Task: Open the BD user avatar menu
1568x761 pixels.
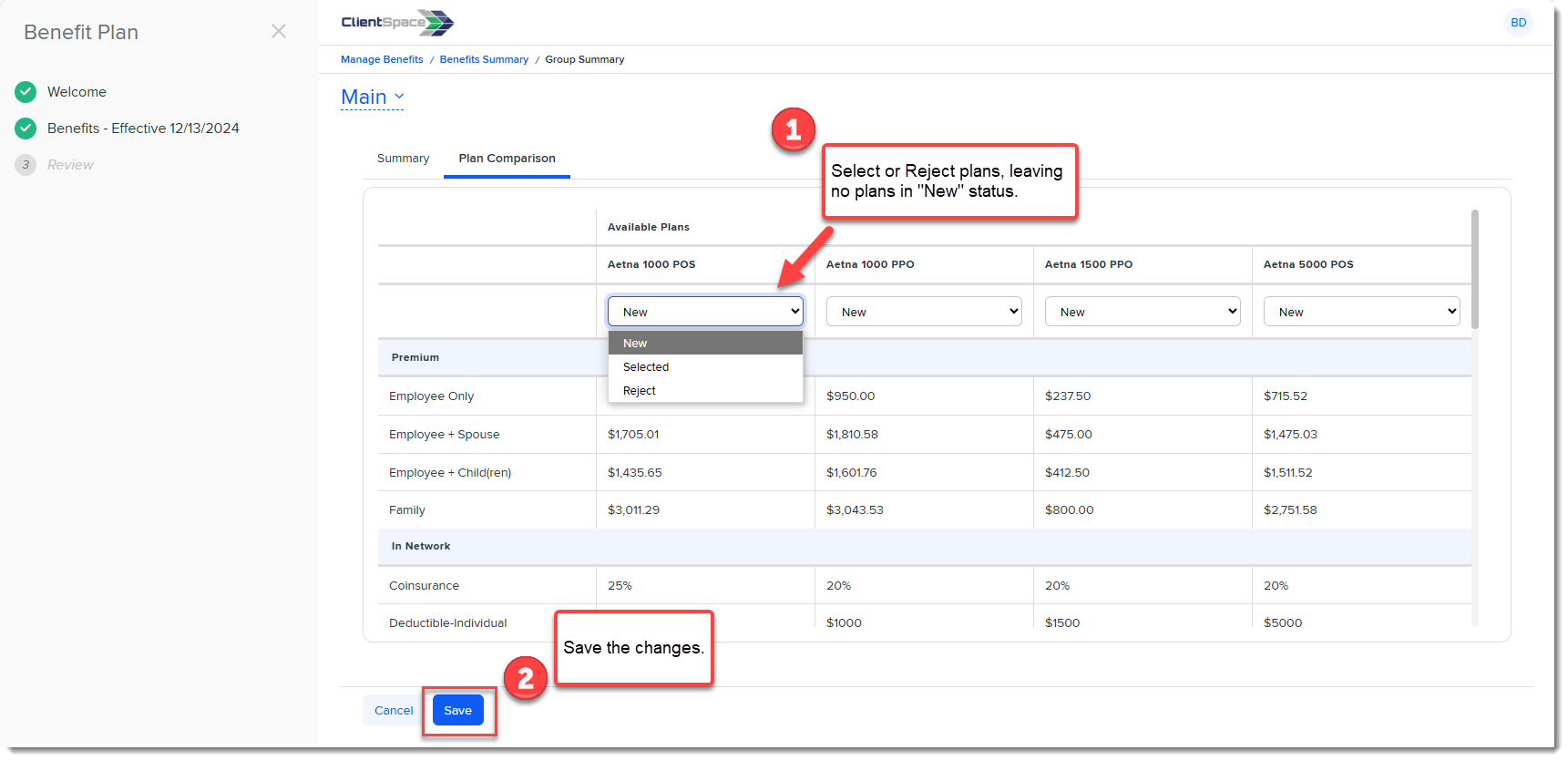Action: click(1518, 23)
